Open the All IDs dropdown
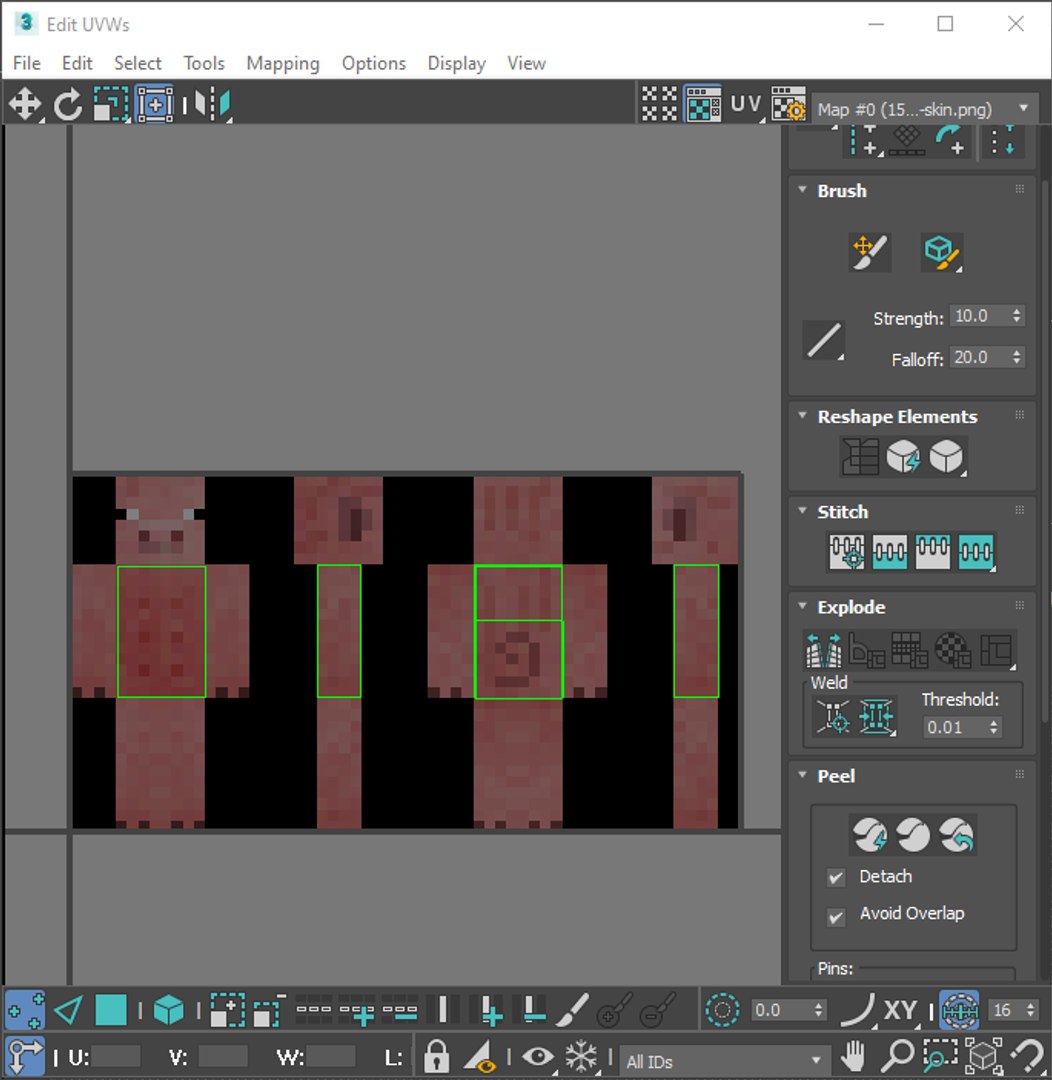This screenshot has height=1080, width=1052. (723, 1061)
